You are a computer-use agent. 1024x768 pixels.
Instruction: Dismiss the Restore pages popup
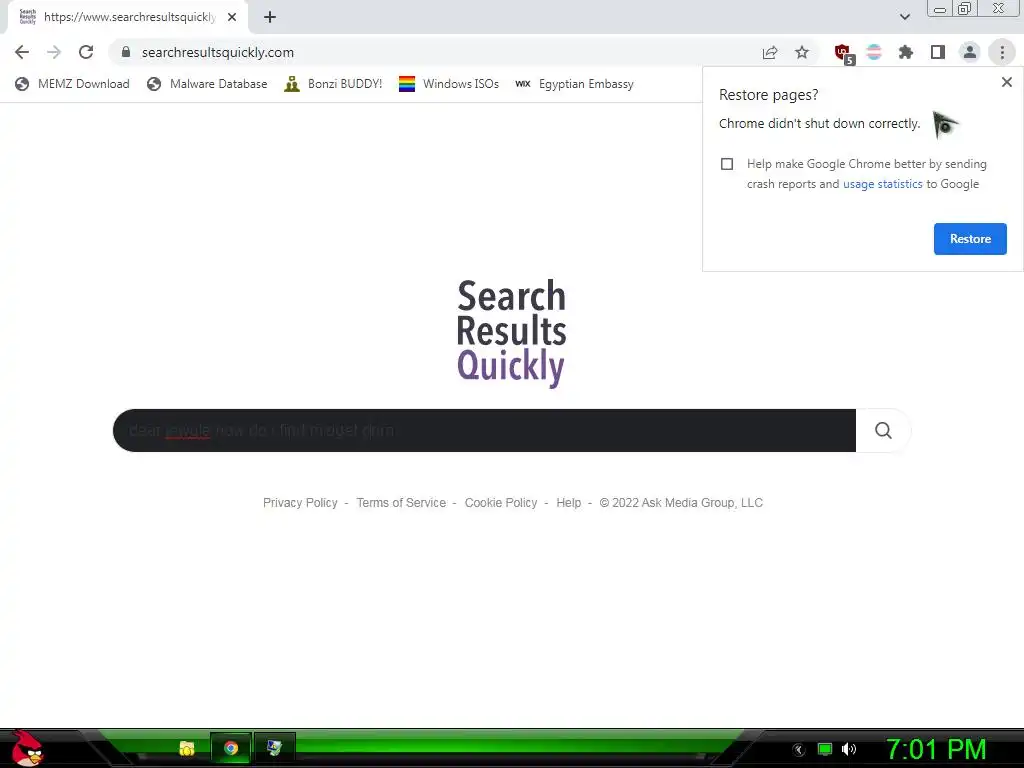click(x=1006, y=82)
